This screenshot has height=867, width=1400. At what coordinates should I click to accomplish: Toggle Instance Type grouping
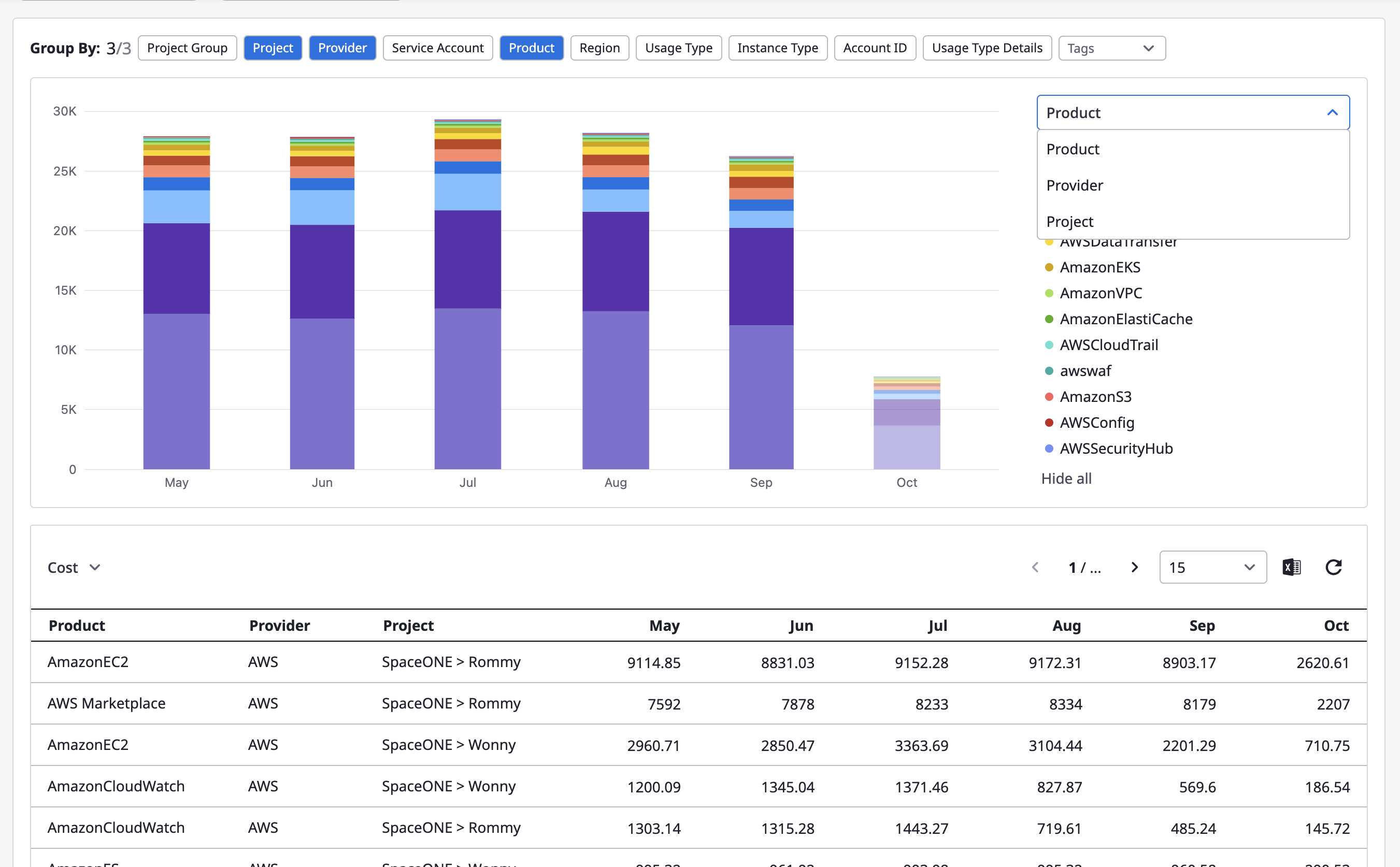coord(777,48)
